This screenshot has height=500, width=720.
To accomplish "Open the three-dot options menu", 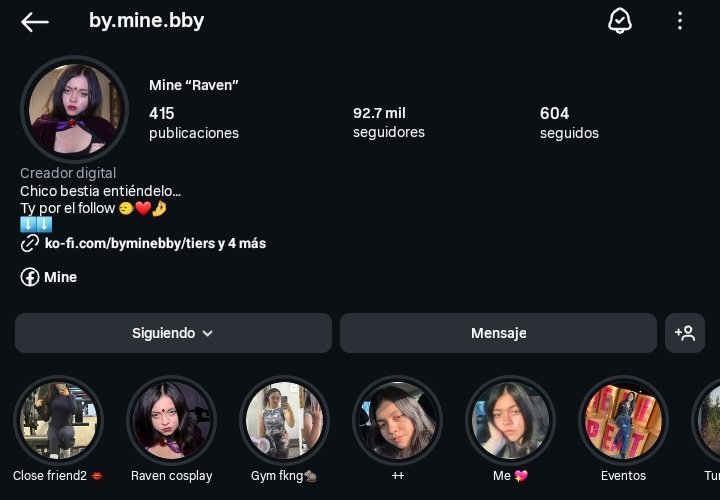I will pyautogui.click(x=680, y=21).
